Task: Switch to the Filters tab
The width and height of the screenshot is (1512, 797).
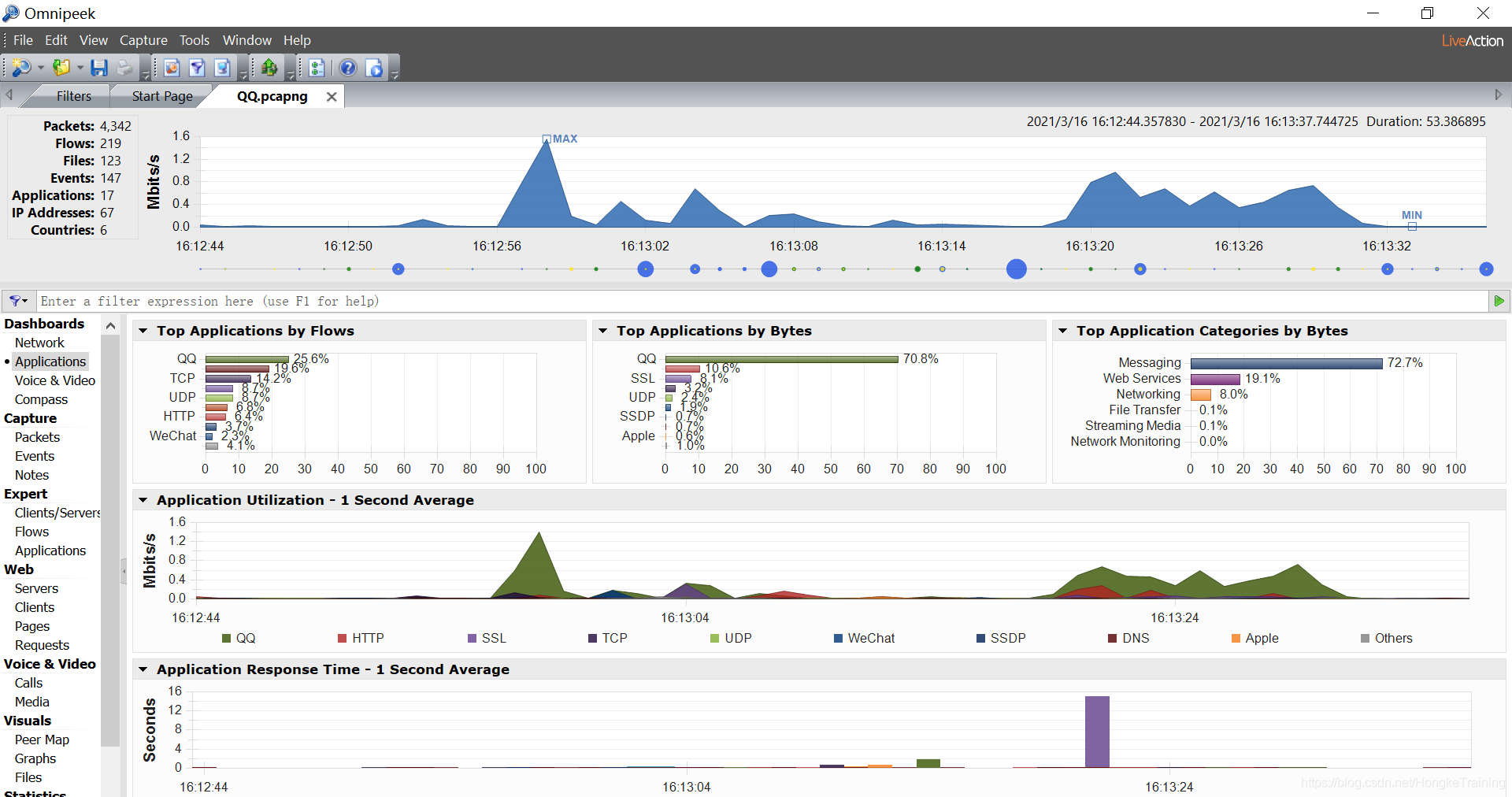Action: coord(74,96)
